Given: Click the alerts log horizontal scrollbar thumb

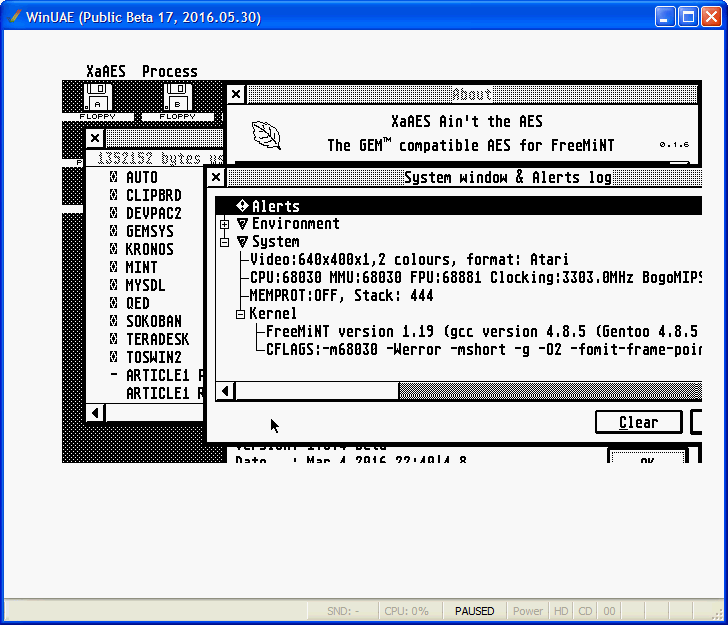Looking at the screenshot, I should 318,391.
